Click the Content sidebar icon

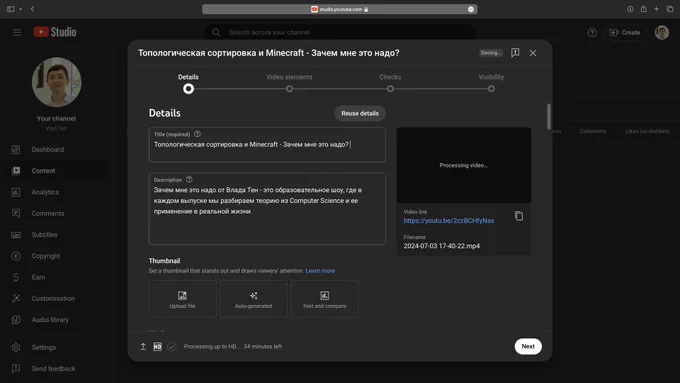[x=16, y=171]
